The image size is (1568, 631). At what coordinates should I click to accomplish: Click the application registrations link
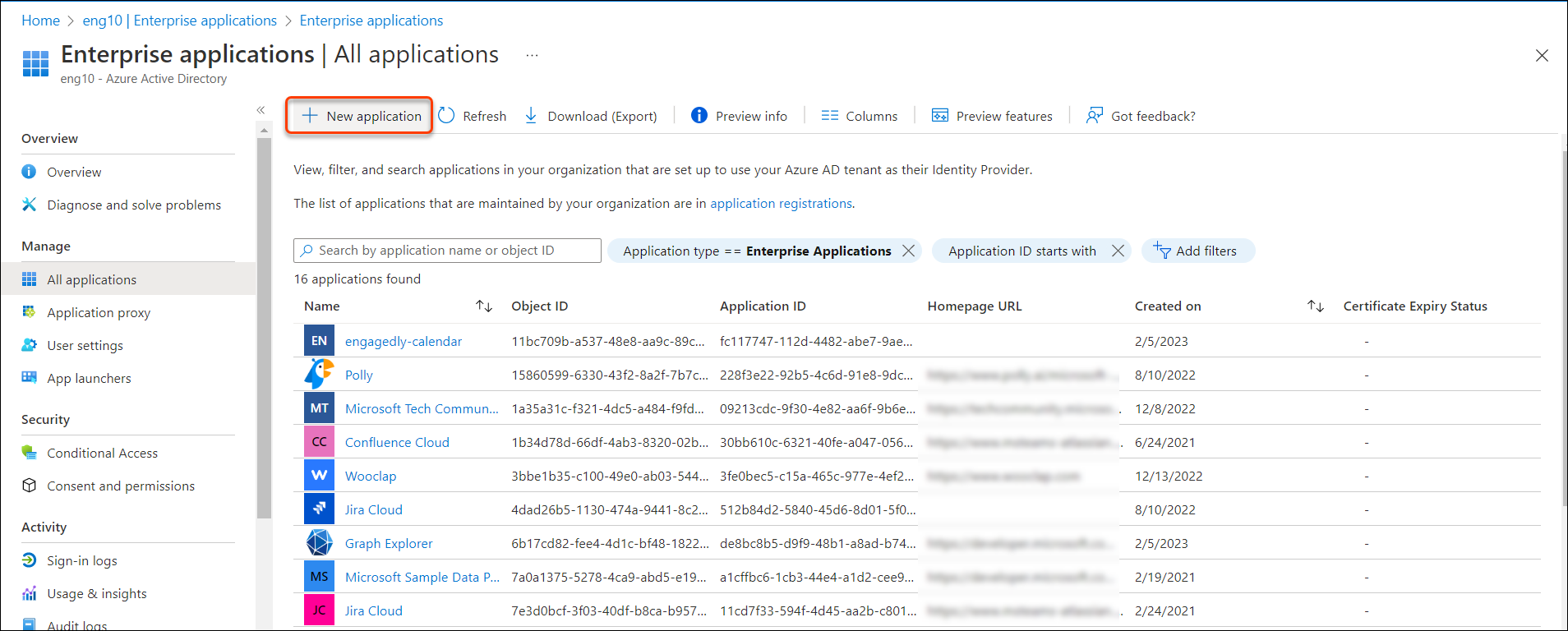(x=781, y=203)
